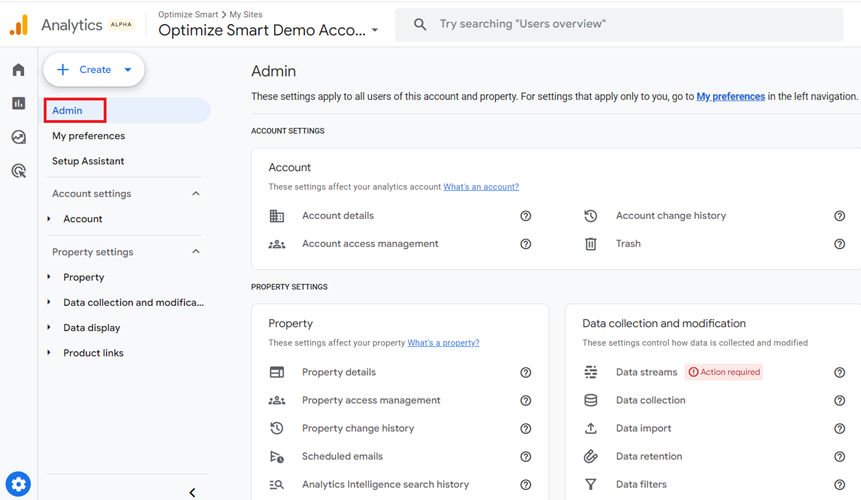This screenshot has height=500, width=861.
Task: Follow the My preferences link in description
Action: click(730, 97)
